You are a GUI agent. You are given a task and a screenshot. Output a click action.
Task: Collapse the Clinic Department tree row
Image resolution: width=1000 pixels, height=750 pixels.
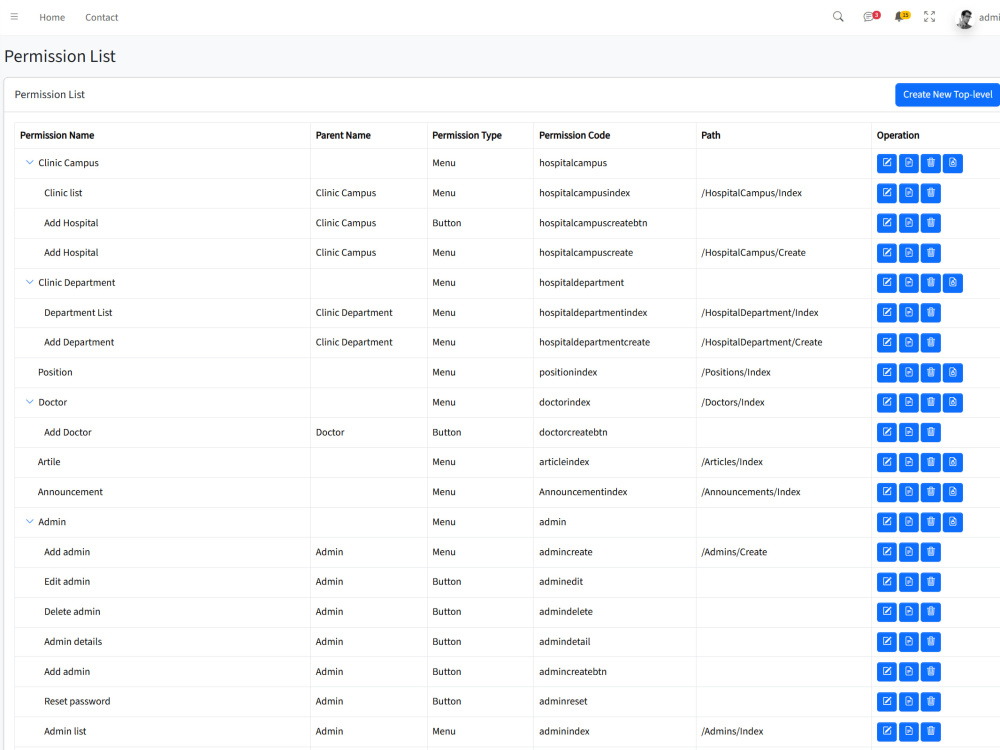point(29,282)
